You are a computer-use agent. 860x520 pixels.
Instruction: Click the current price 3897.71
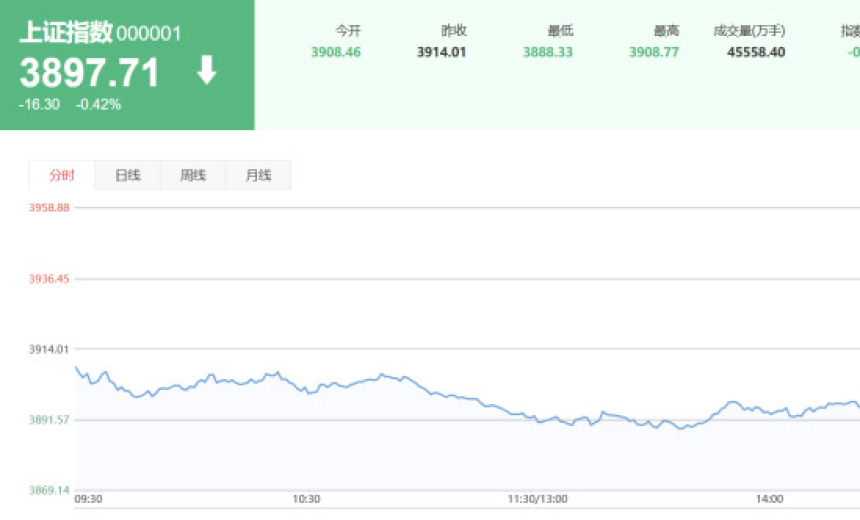[90, 73]
